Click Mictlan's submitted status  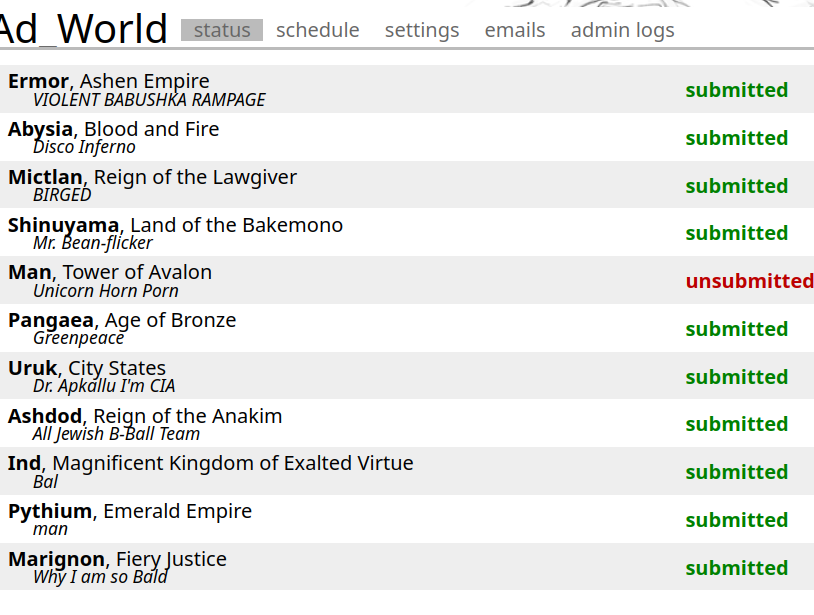(736, 185)
